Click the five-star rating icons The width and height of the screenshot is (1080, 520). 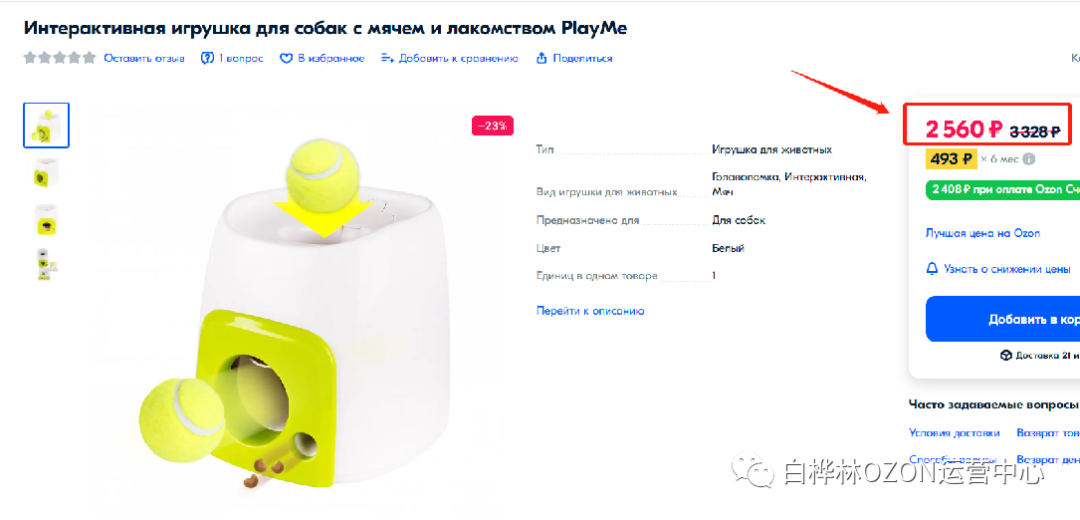(x=59, y=58)
